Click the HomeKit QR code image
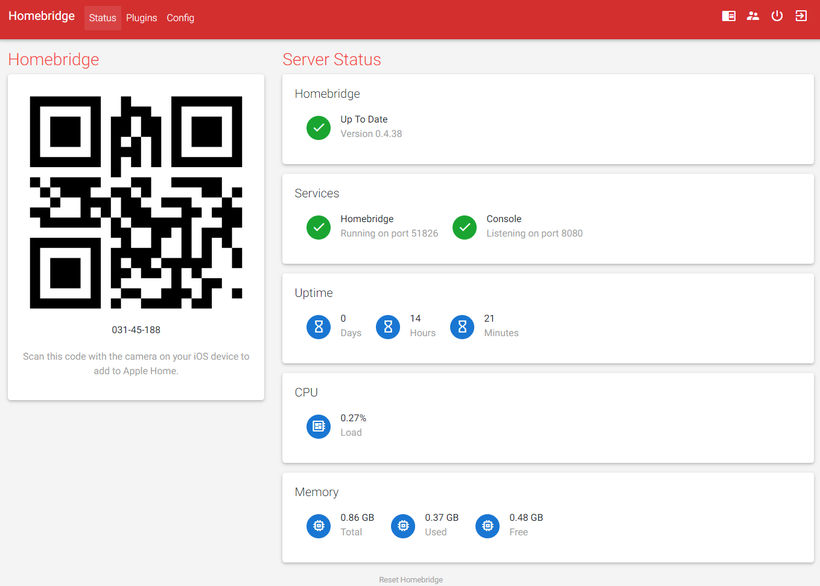820x586 pixels. coord(136,202)
